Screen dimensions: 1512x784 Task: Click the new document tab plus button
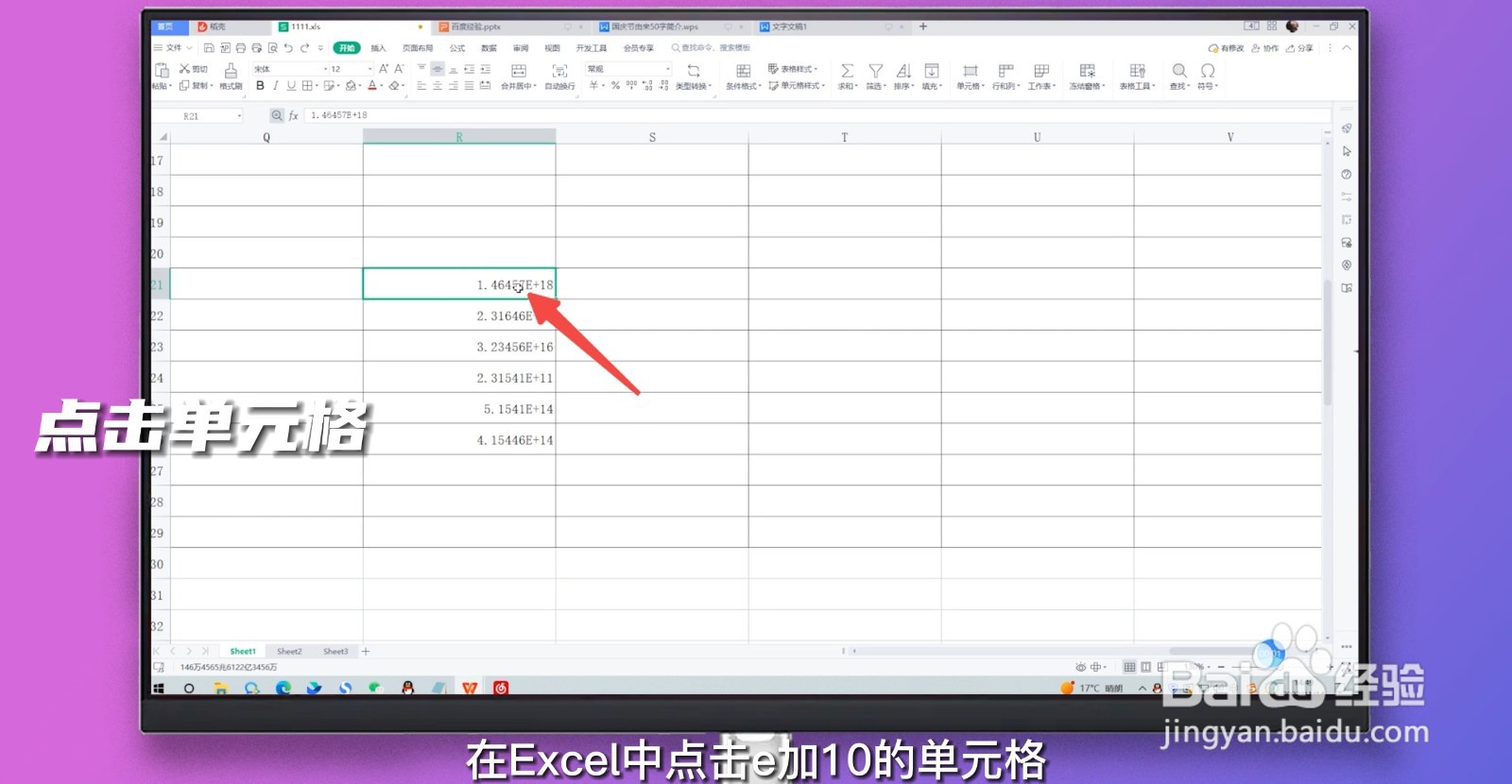point(923,26)
